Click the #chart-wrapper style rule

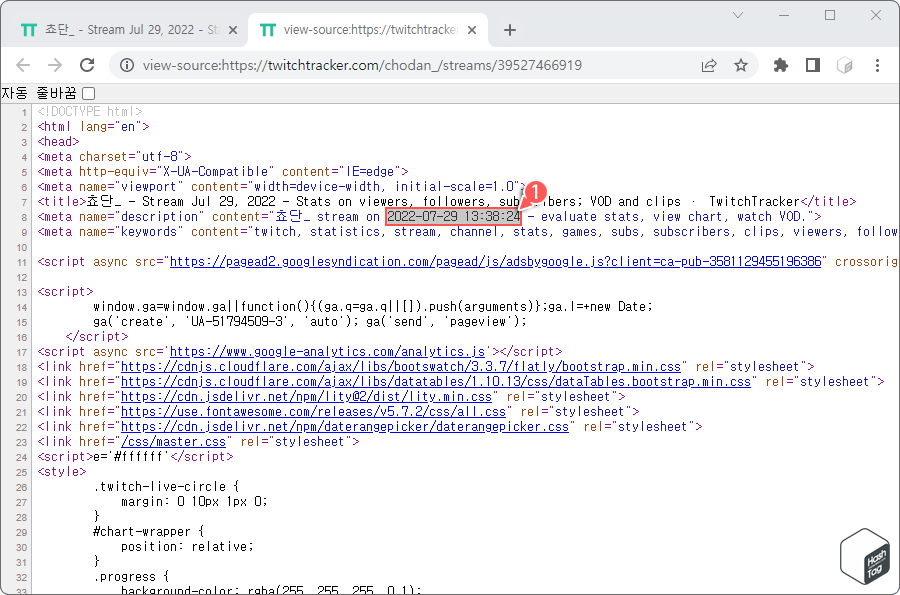click(149, 532)
